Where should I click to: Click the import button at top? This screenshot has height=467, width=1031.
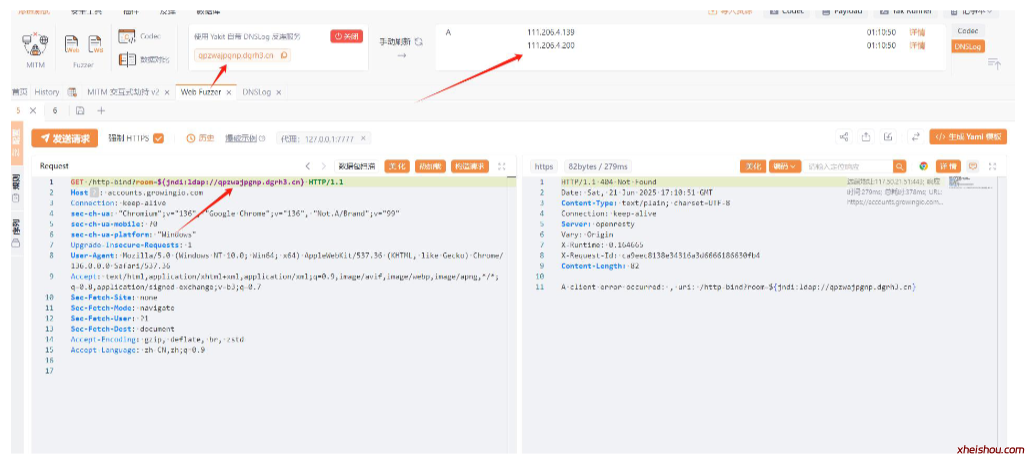coord(730,11)
